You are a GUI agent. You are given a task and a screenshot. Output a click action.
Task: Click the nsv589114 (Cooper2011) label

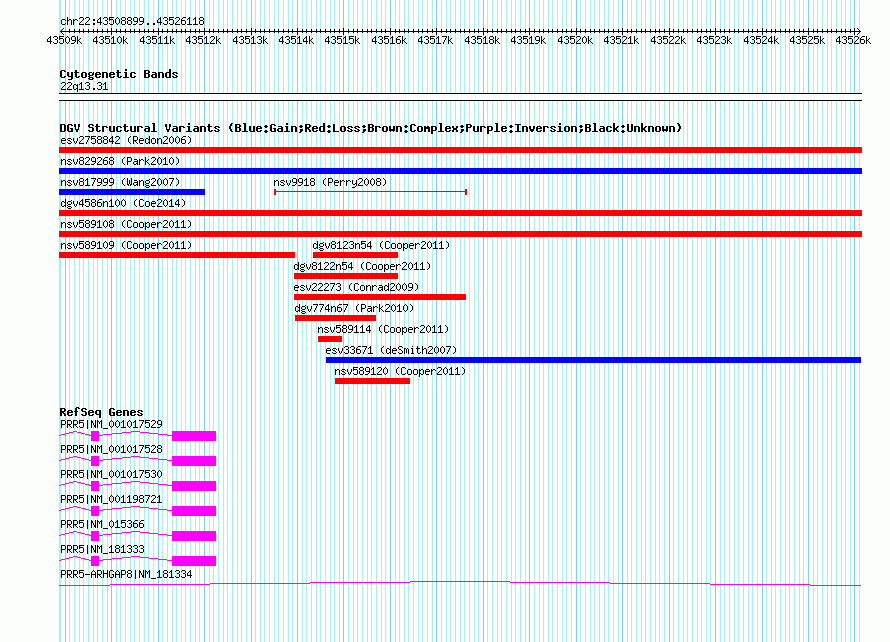383,329
